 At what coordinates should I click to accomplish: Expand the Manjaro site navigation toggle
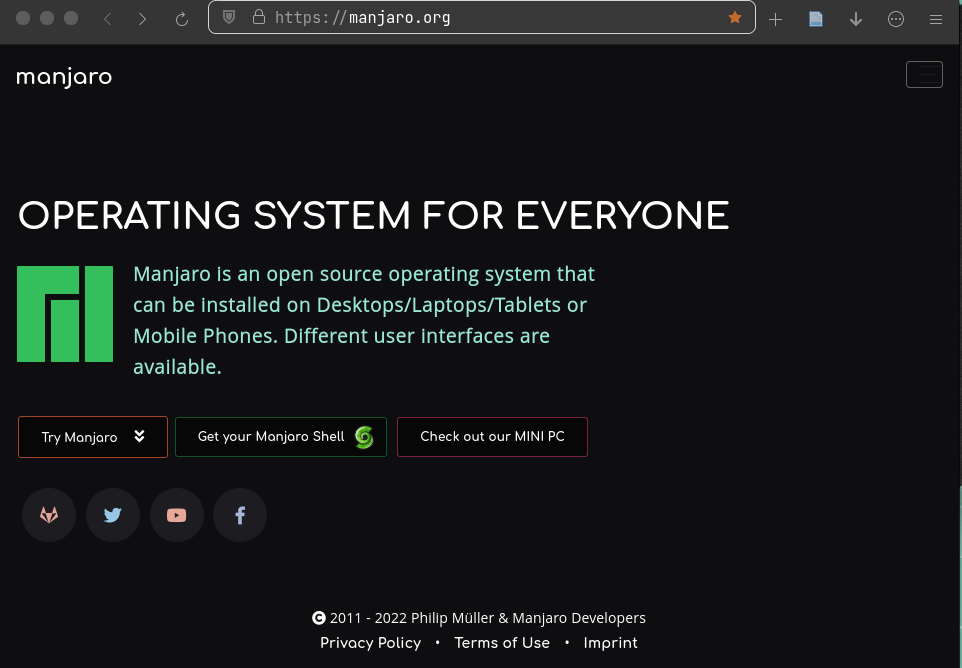tap(924, 75)
